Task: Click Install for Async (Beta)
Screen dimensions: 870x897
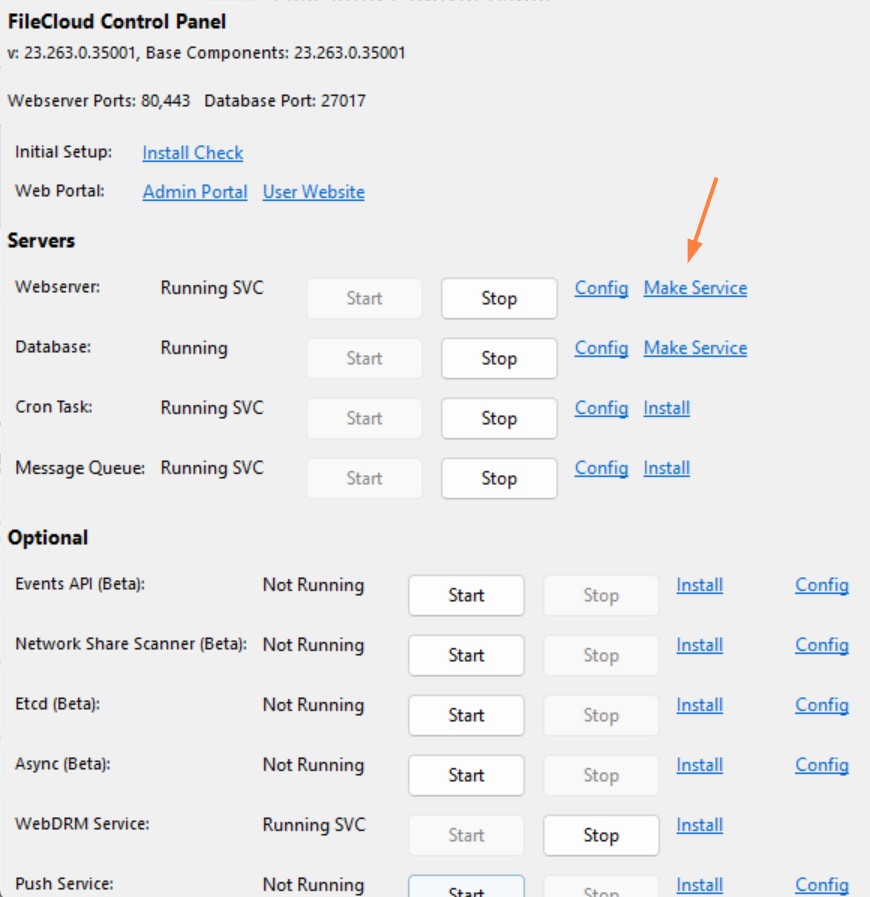Action: [700, 765]
